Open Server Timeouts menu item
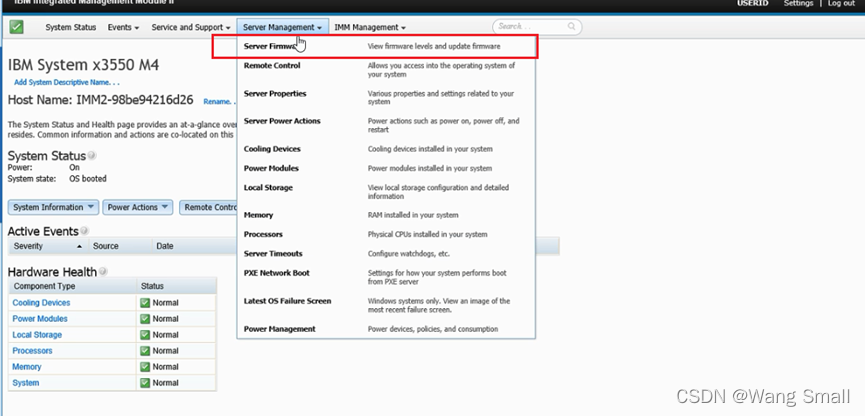This screenshot has height=416, width=865. 273,254
